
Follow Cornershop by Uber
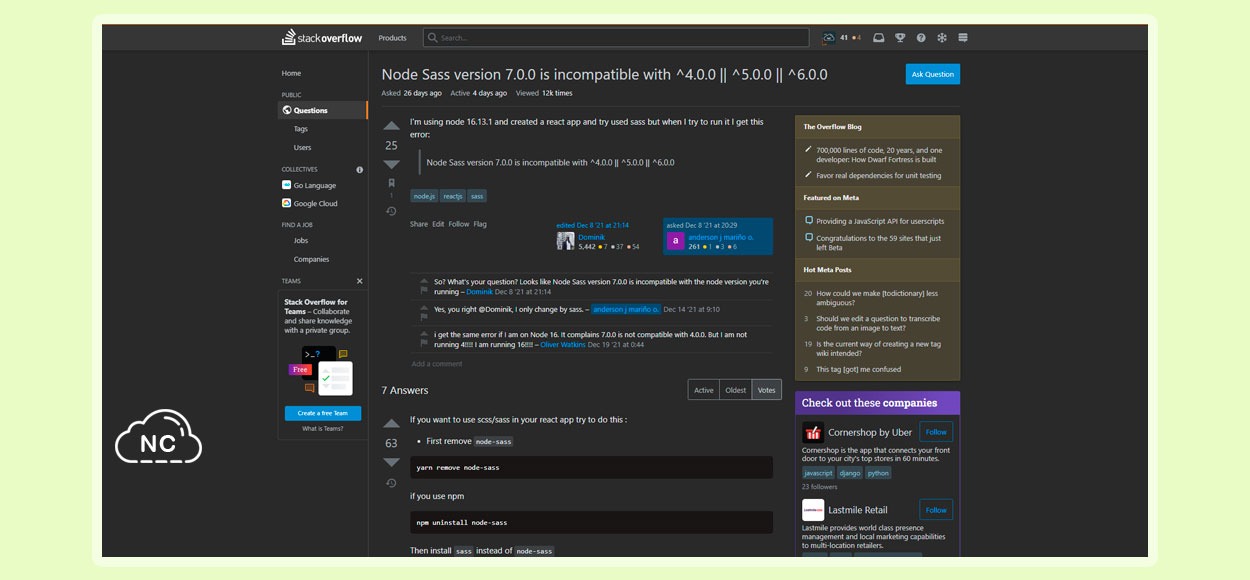pos(936,432)
